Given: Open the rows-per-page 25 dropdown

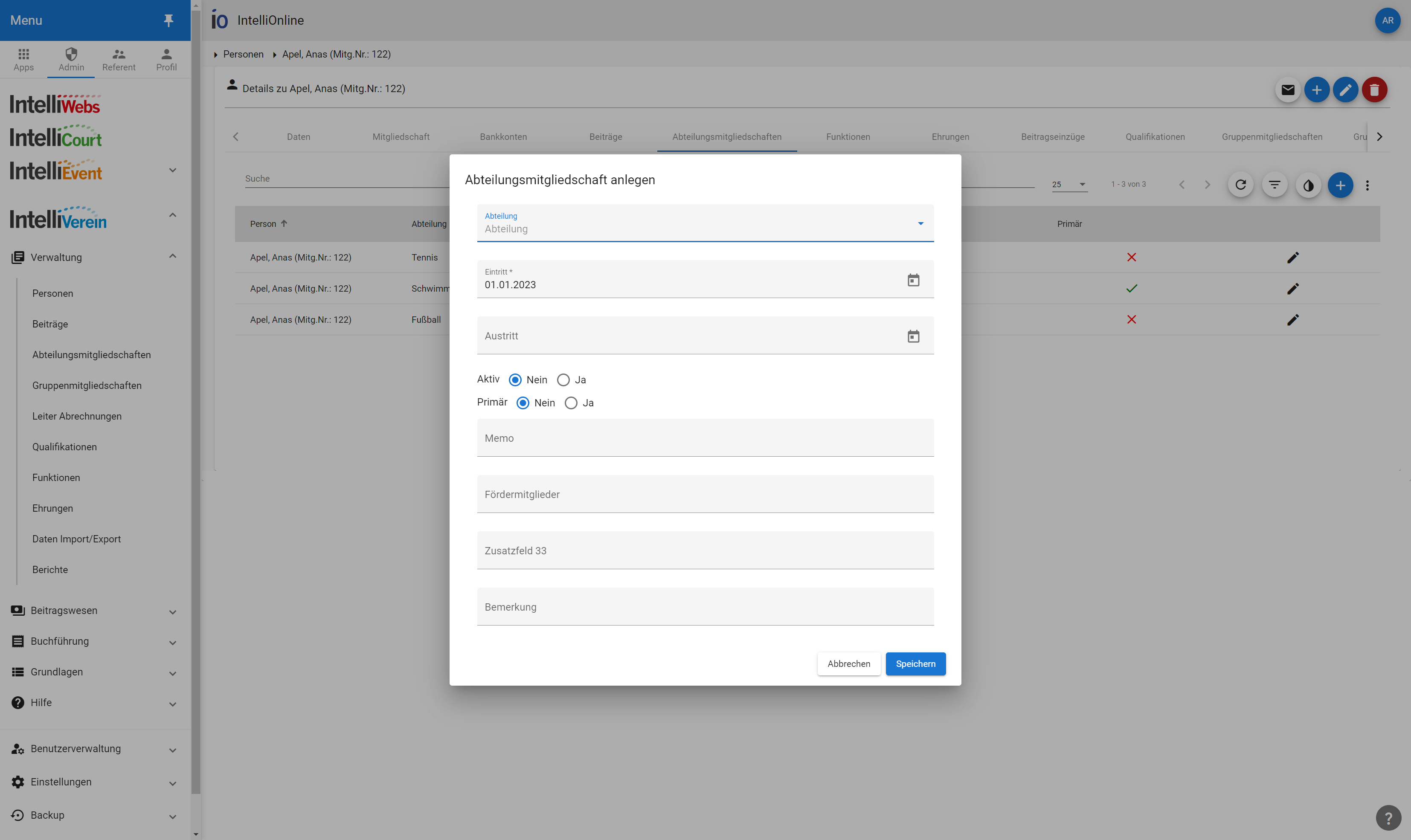Looking at the screenshot, I should click(x=1070, y=185).
